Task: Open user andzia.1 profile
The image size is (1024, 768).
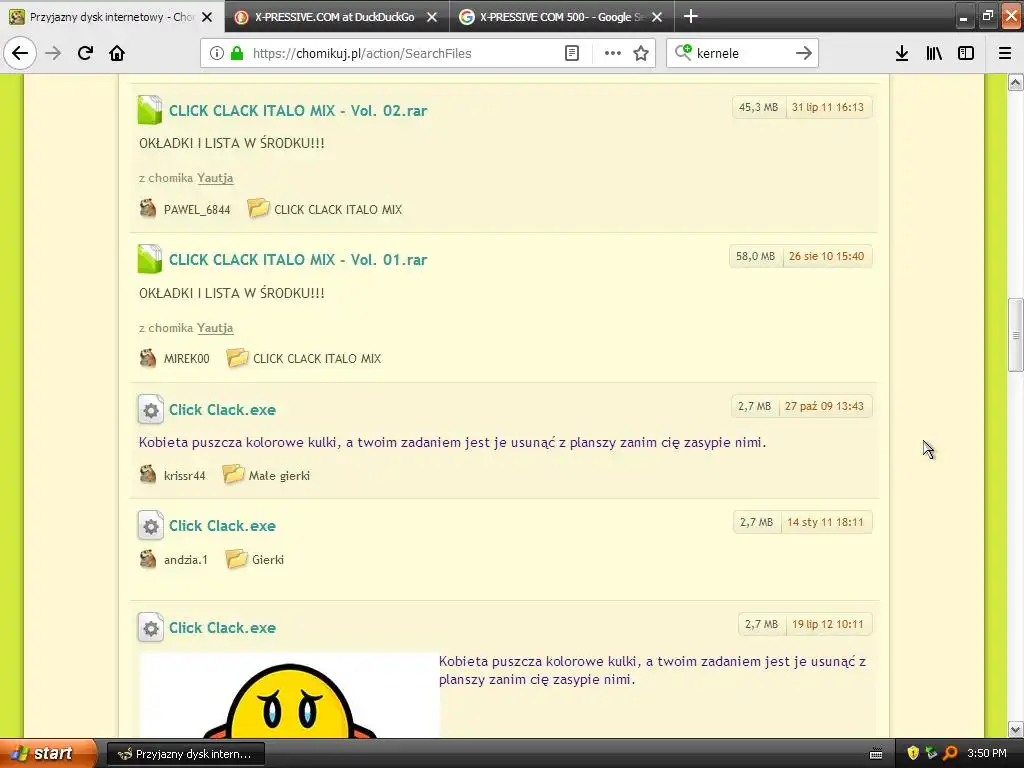Action: pos(185,560)
